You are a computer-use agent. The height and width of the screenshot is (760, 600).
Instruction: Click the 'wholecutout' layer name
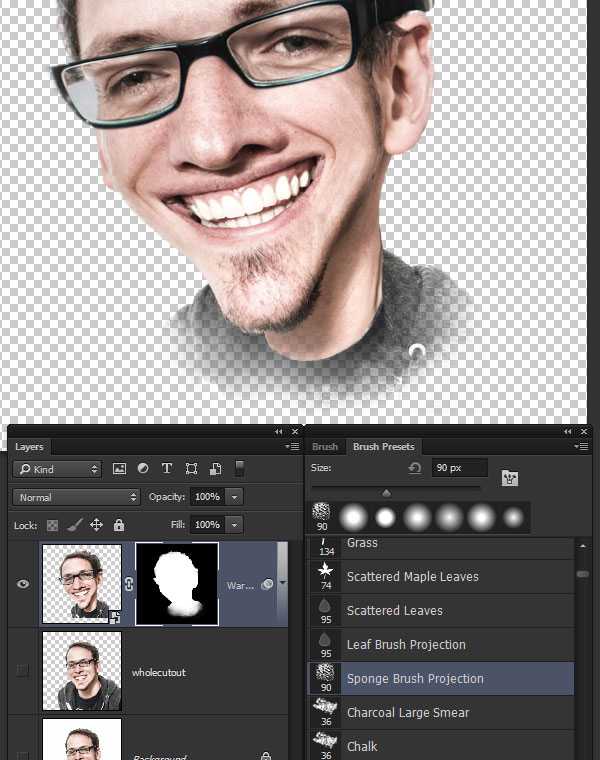158,672
